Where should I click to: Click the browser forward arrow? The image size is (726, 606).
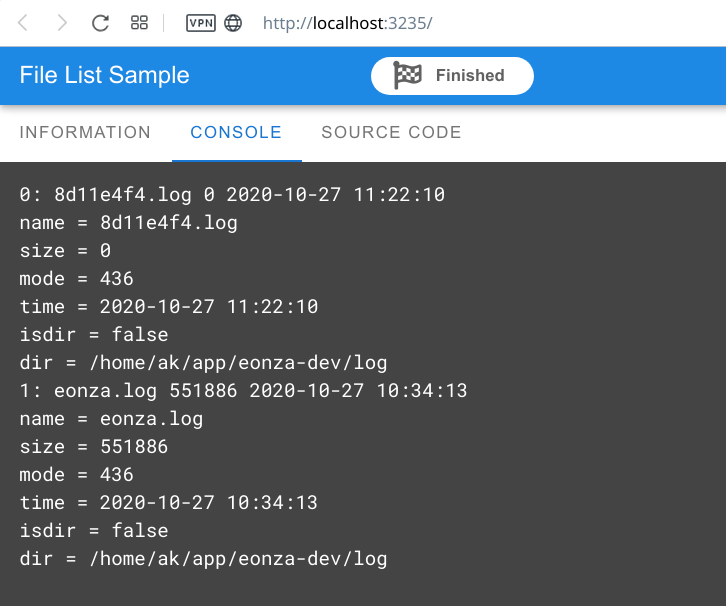(62, 23)
